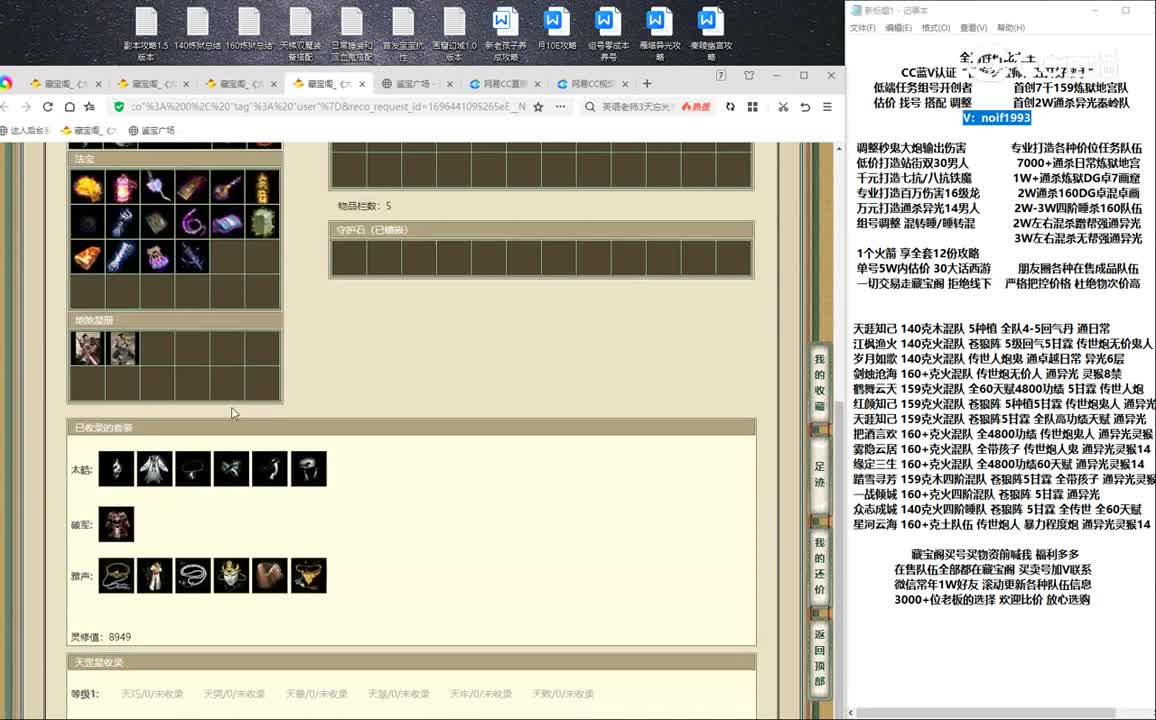Click the browser URL address field
This screenshot has height=720, width=1156.
click(x=328, y=107)
